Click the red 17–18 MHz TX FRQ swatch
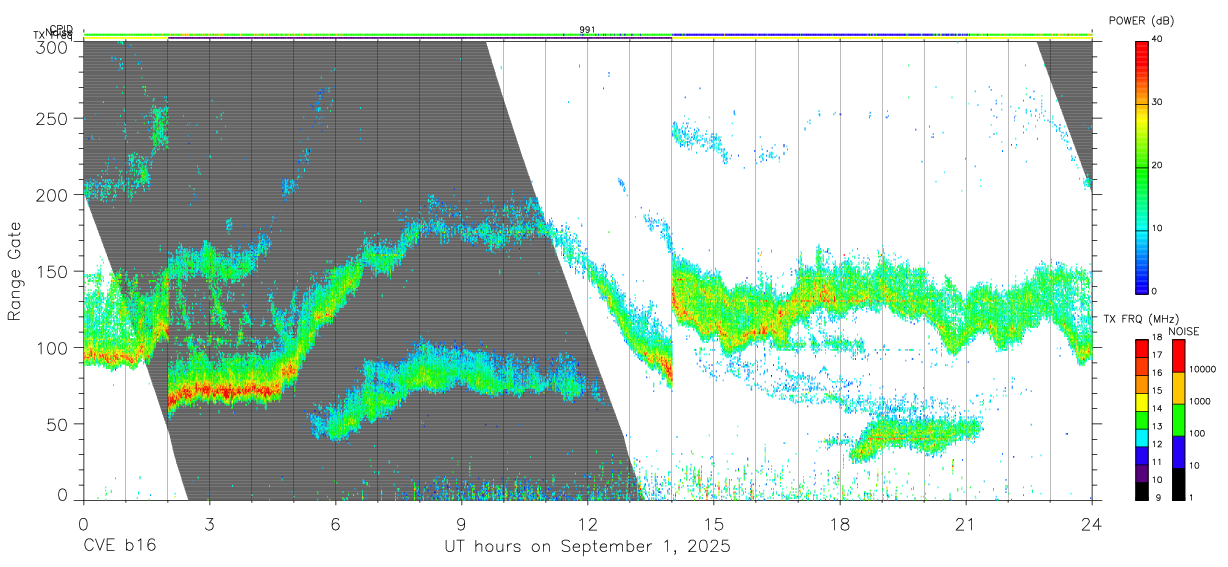 1141,347
